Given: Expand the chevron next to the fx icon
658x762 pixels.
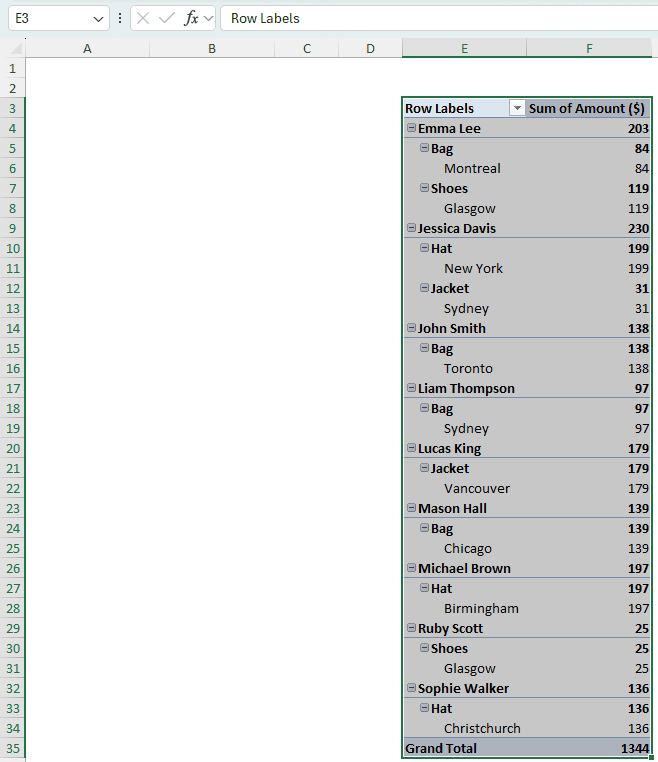Looking at the screenshot, I should pos(209,18).
